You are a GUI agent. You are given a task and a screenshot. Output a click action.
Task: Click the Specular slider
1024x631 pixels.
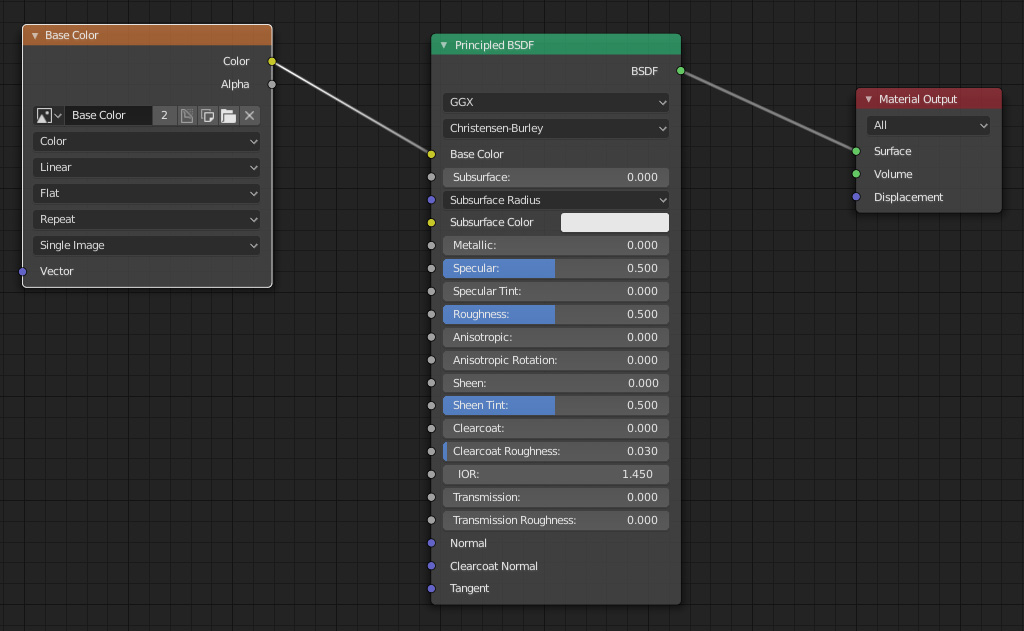click(x=556, y=268)
